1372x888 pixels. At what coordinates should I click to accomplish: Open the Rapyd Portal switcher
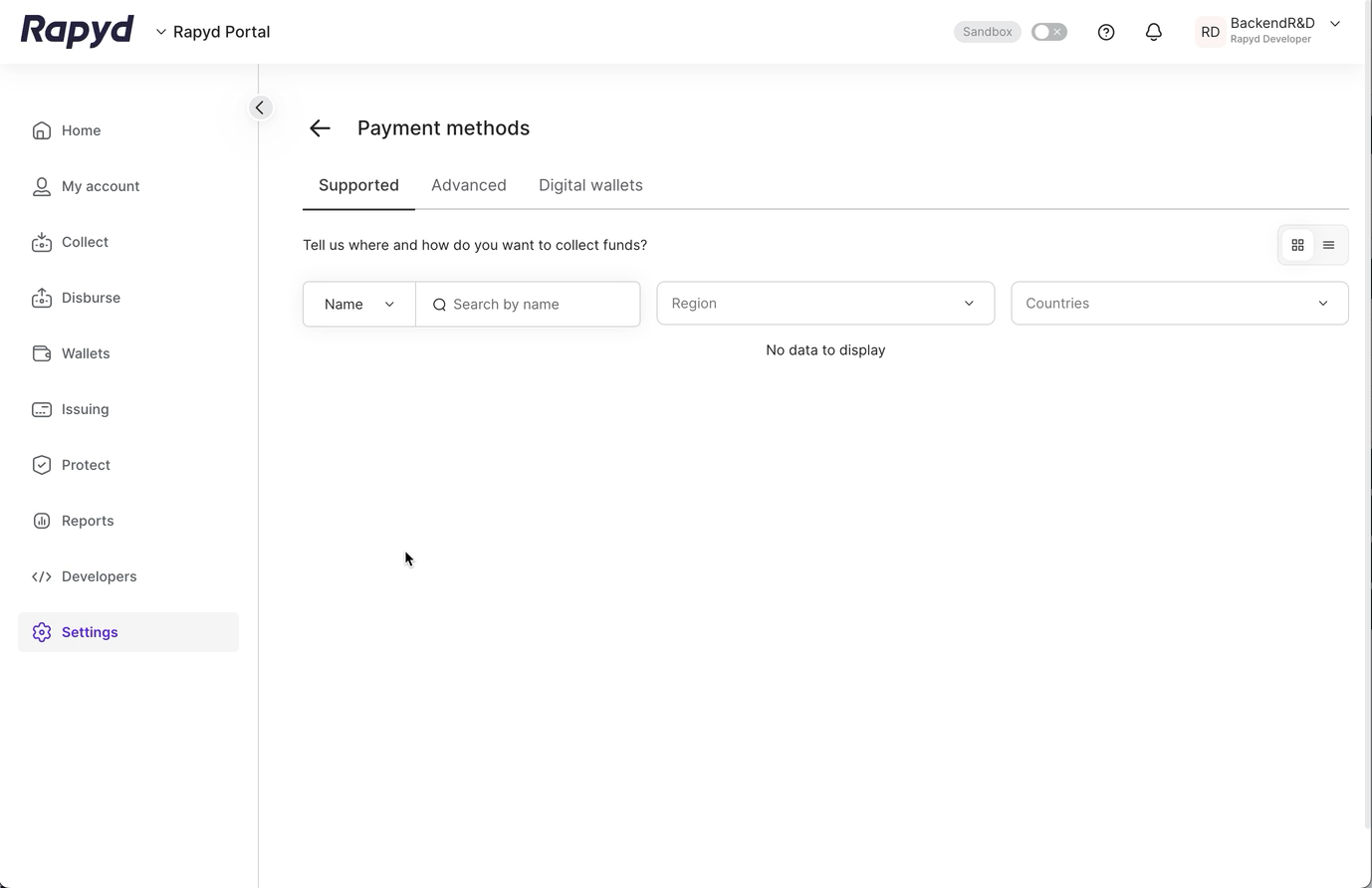point(212,31)
